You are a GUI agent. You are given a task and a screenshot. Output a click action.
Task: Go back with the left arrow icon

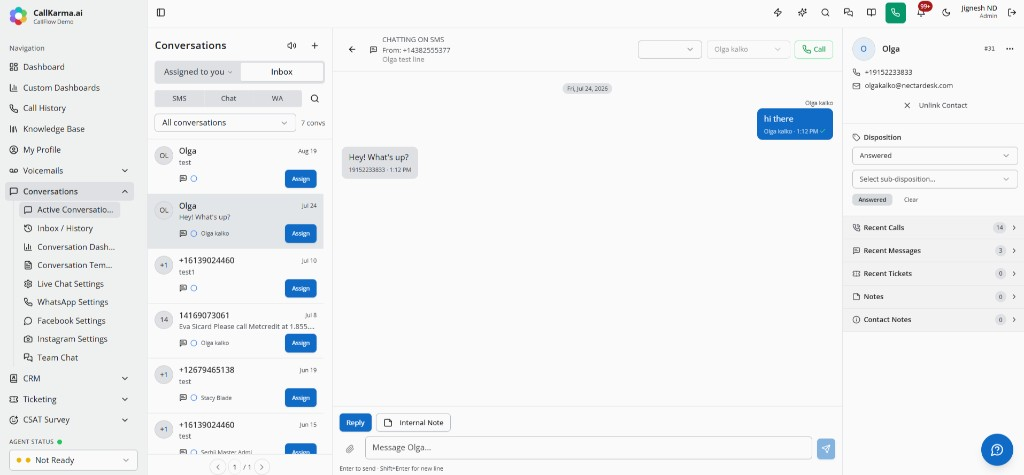[x=352, y=50]
